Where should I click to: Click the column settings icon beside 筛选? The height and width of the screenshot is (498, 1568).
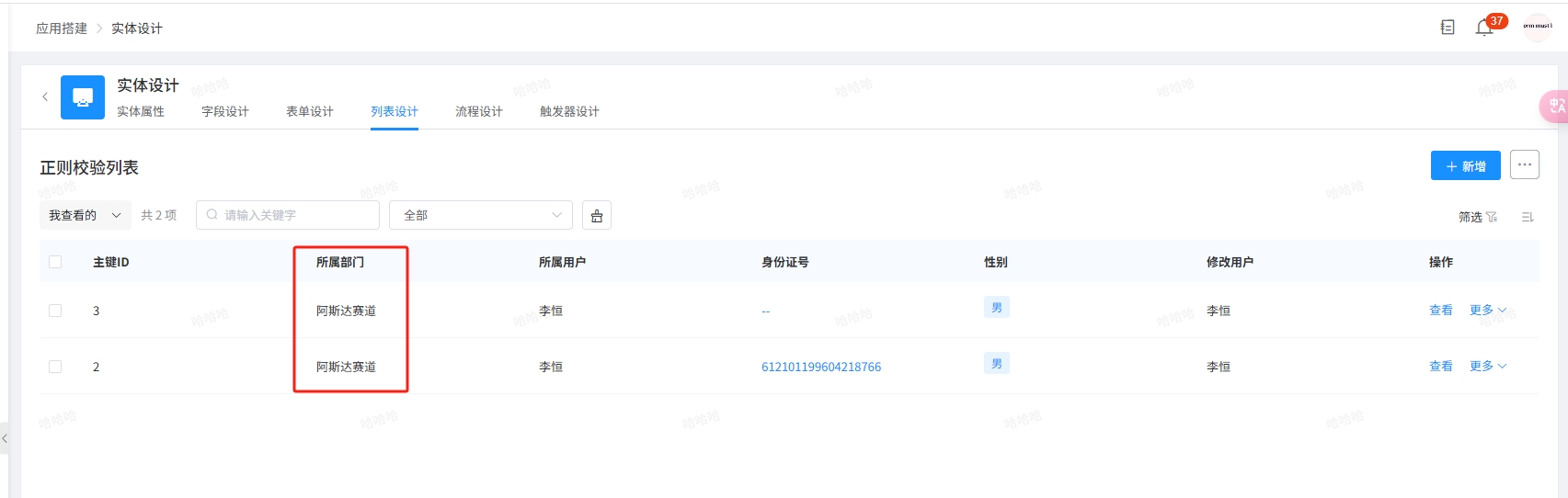point(1528,217)
